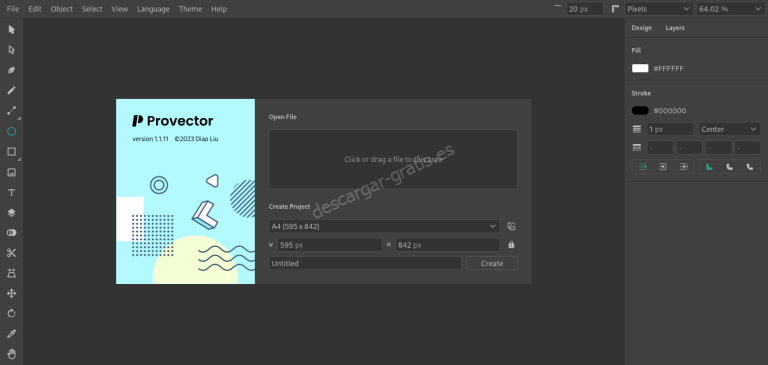Open the black Stroke color swatch
This screenshot has height=365, width=768.
click(x=640, y=111)
